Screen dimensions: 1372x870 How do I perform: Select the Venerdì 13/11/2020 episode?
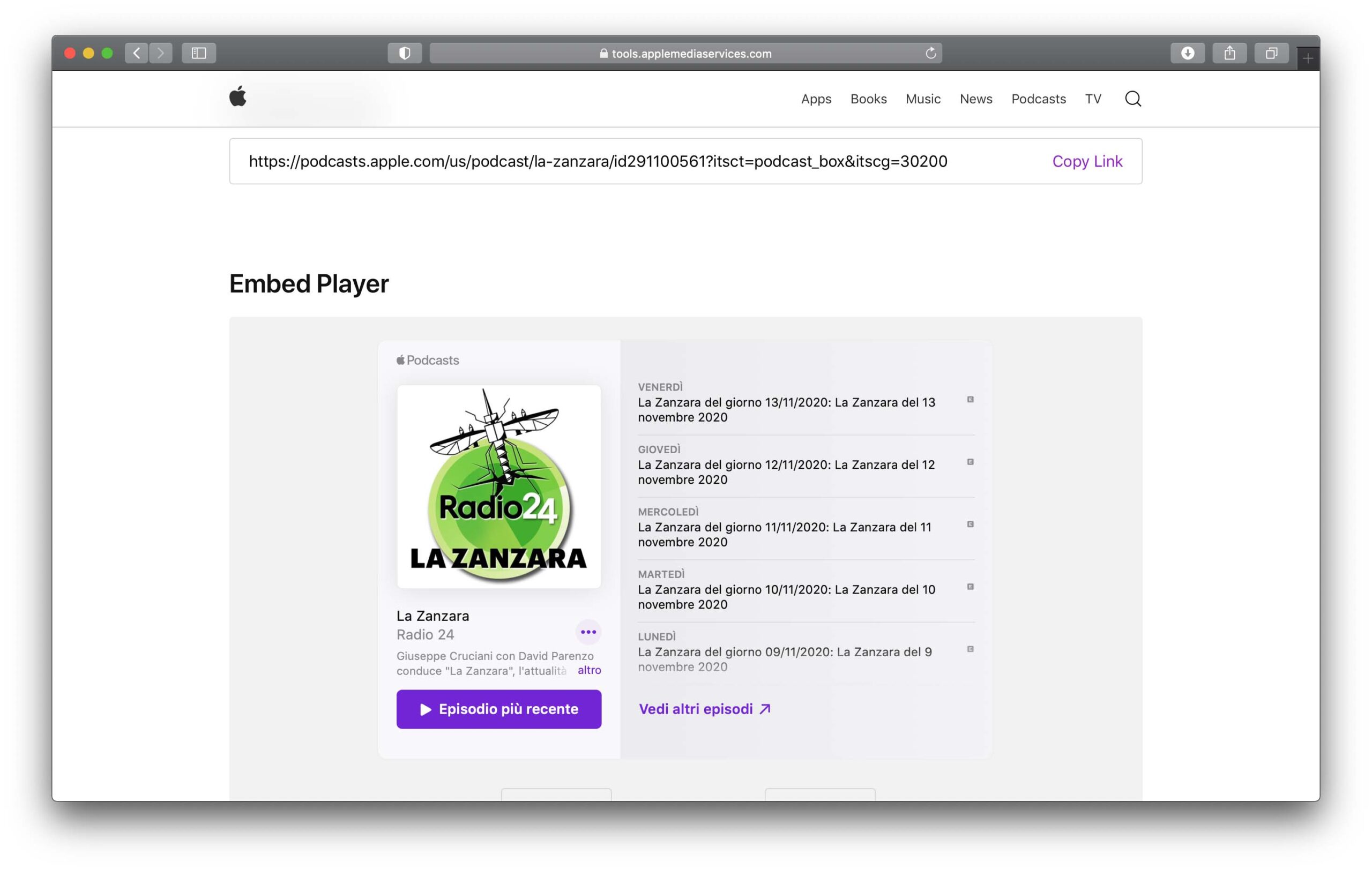tap(786, 409)
